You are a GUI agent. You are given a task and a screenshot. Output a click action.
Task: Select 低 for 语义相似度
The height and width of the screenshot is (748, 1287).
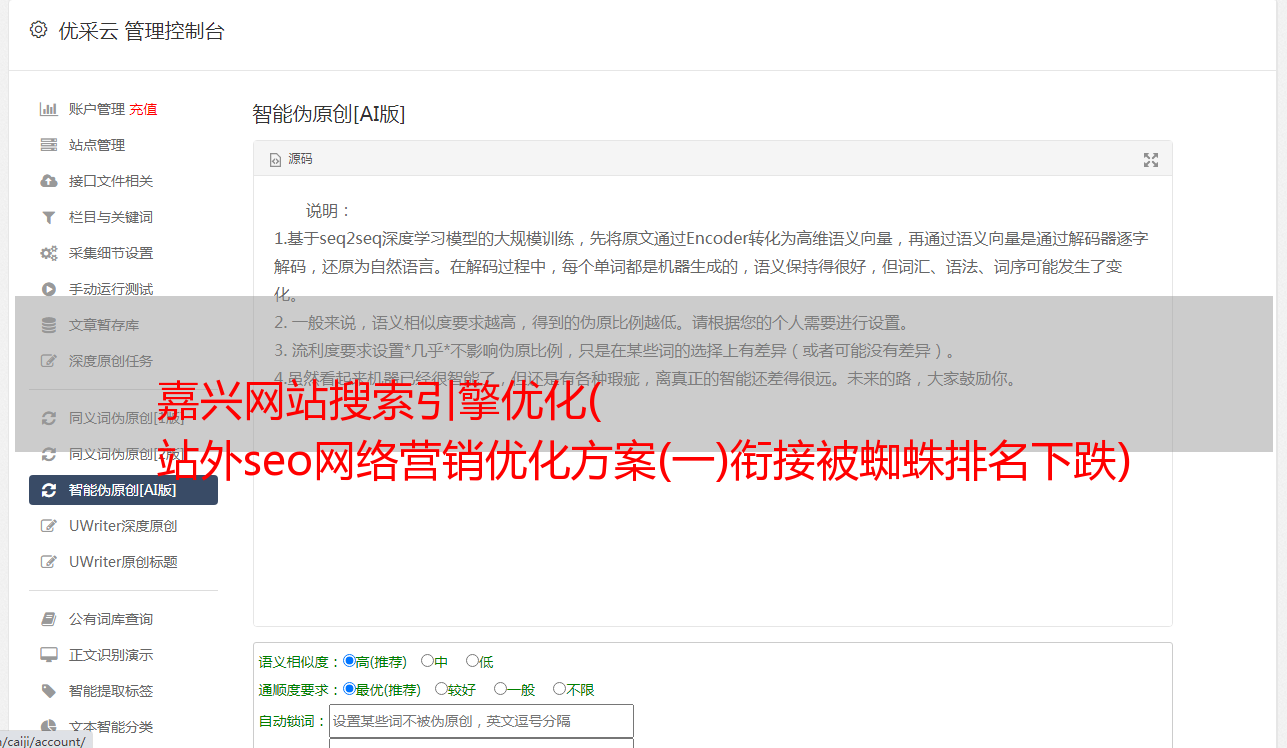click(472, 661)
